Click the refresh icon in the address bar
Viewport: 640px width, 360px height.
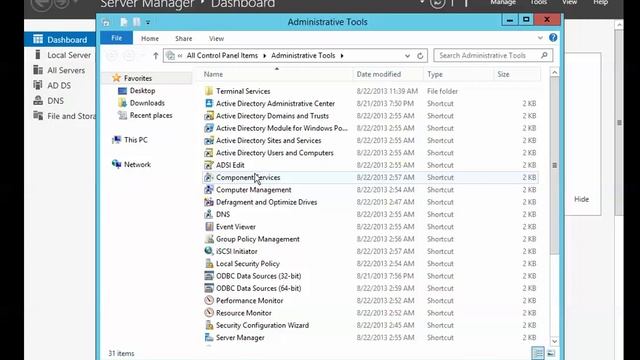(x=420, y=56)
